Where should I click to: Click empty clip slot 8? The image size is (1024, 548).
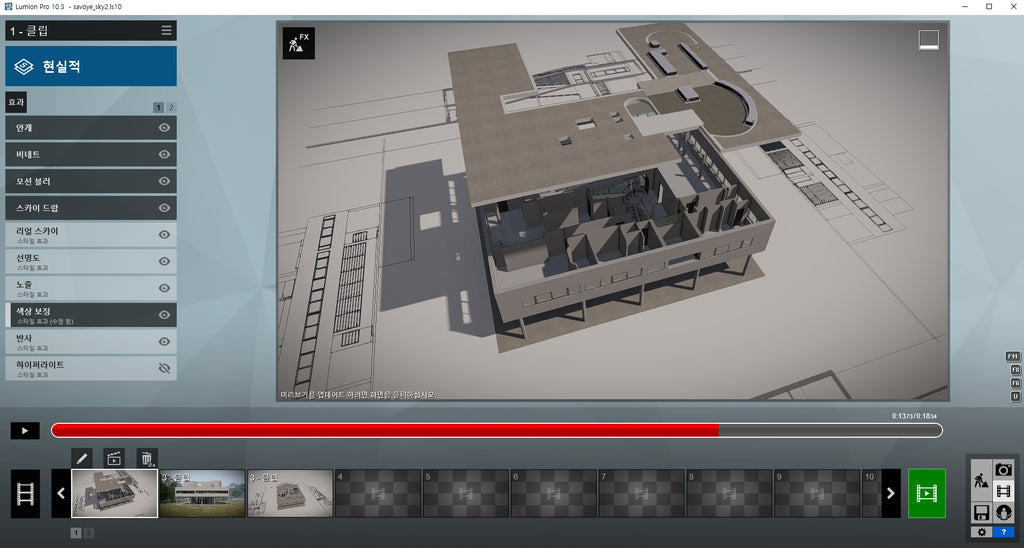729,493
